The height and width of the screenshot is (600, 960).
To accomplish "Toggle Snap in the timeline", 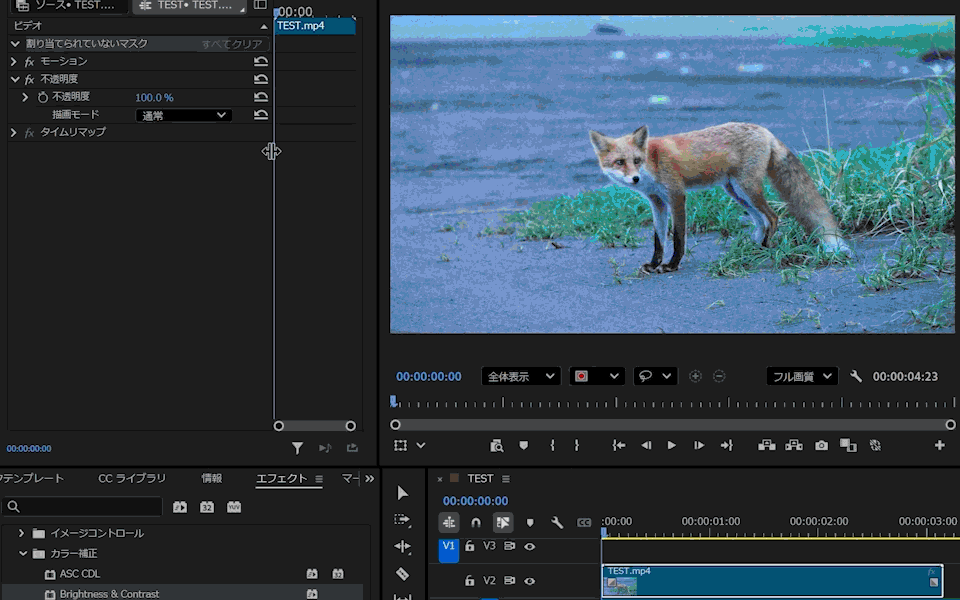I will click(x=476, y=522).
